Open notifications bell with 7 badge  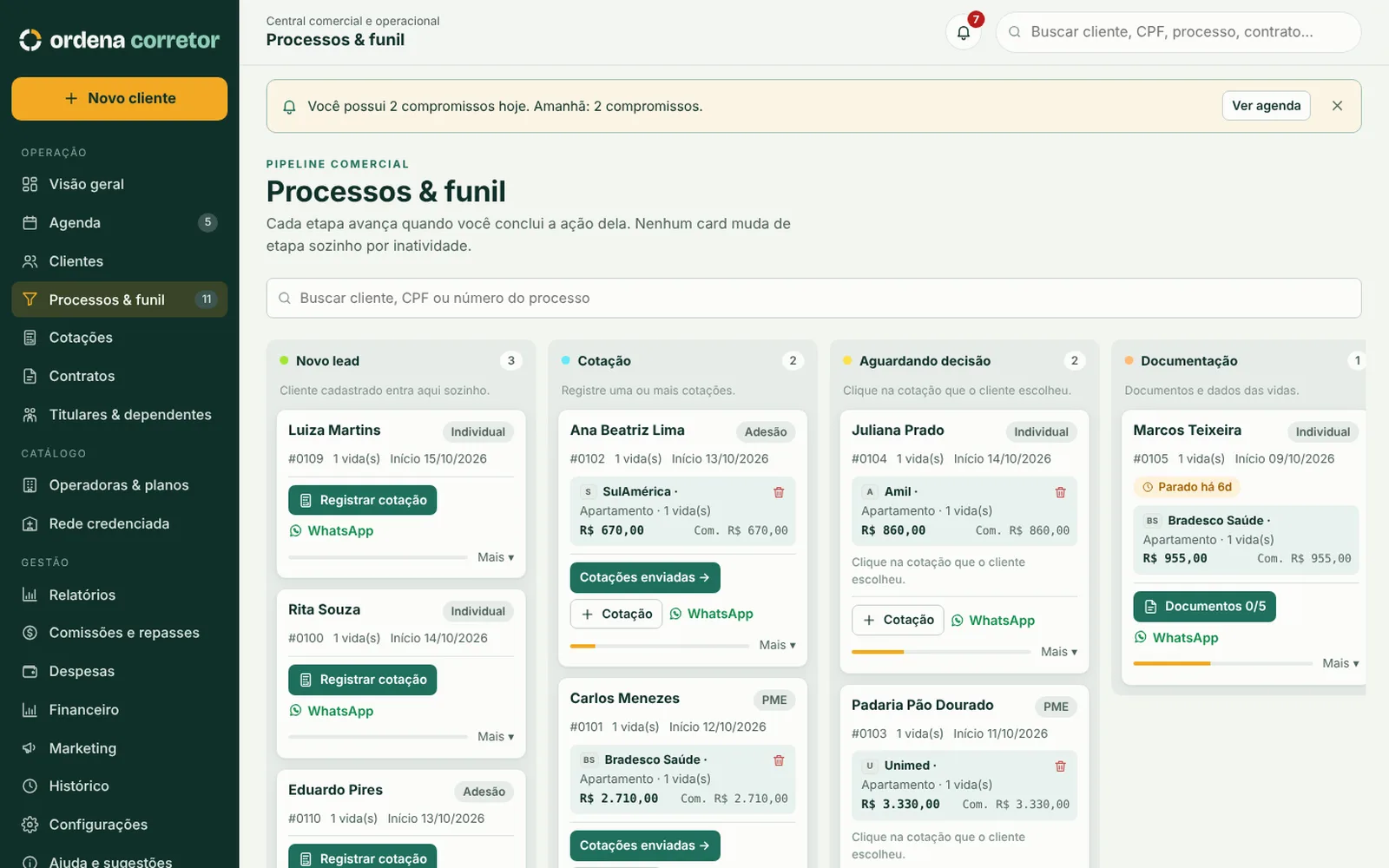(x=964, y=32)
